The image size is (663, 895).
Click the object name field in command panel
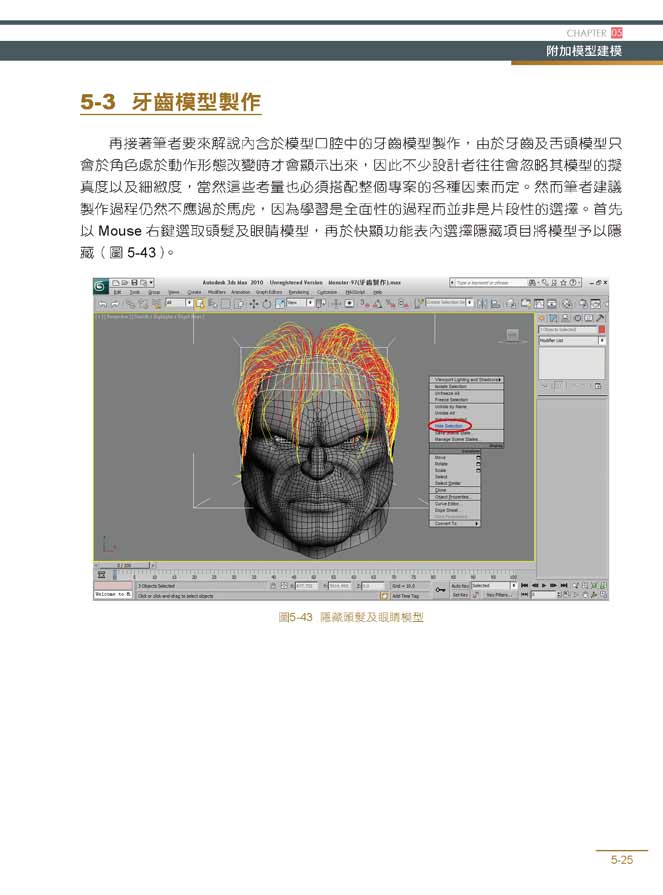568,330
